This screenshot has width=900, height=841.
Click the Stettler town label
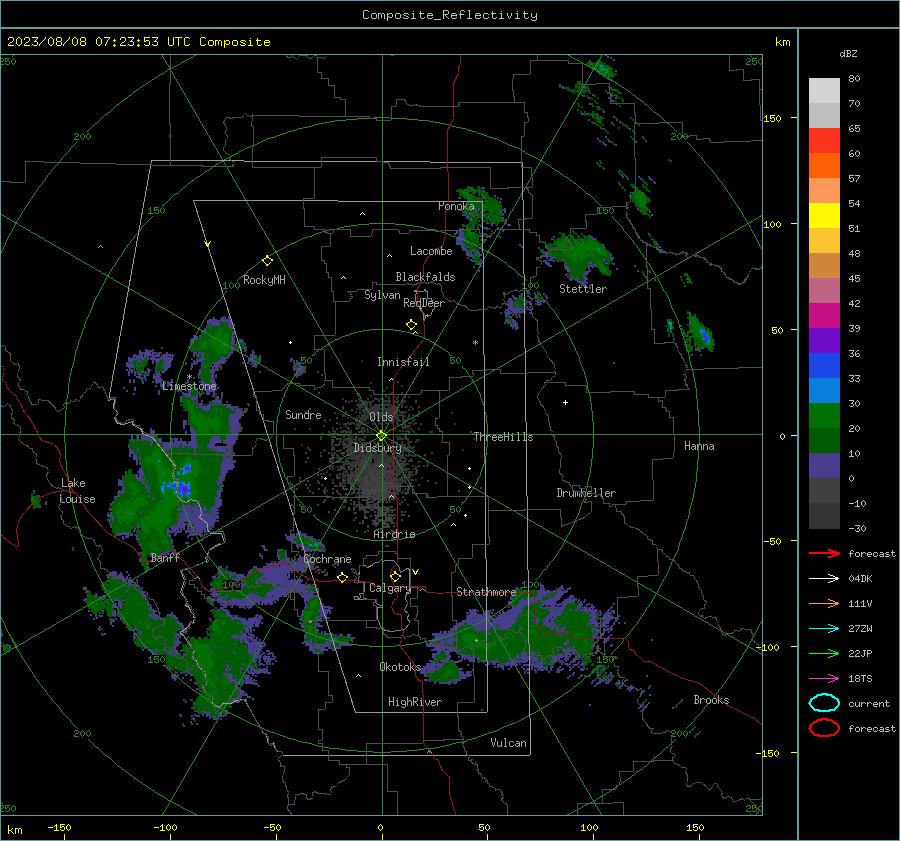click(583, 289)
